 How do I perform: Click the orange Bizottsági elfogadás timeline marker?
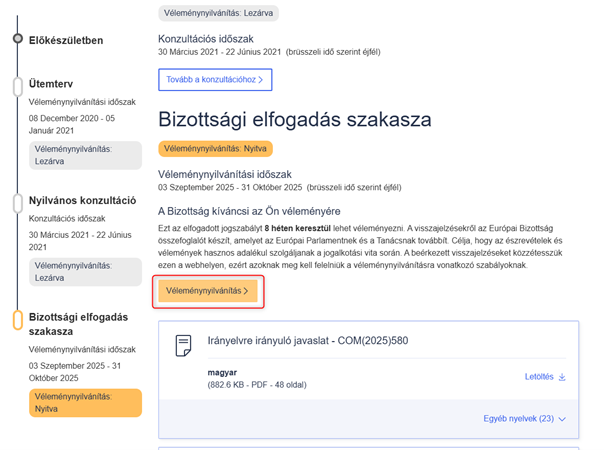17,320
